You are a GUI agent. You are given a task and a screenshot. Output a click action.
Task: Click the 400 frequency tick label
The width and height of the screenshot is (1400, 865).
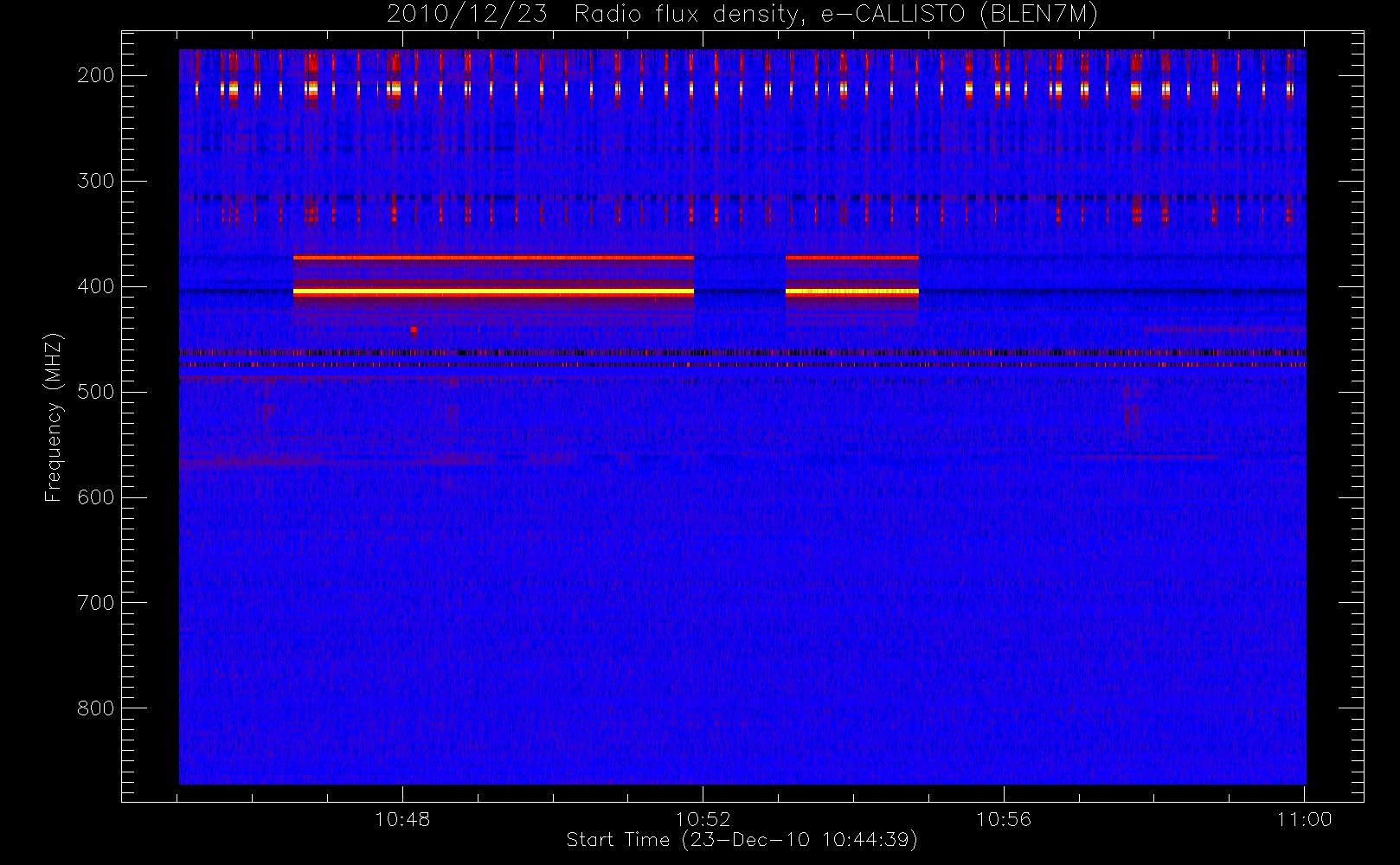click(96, 286)
